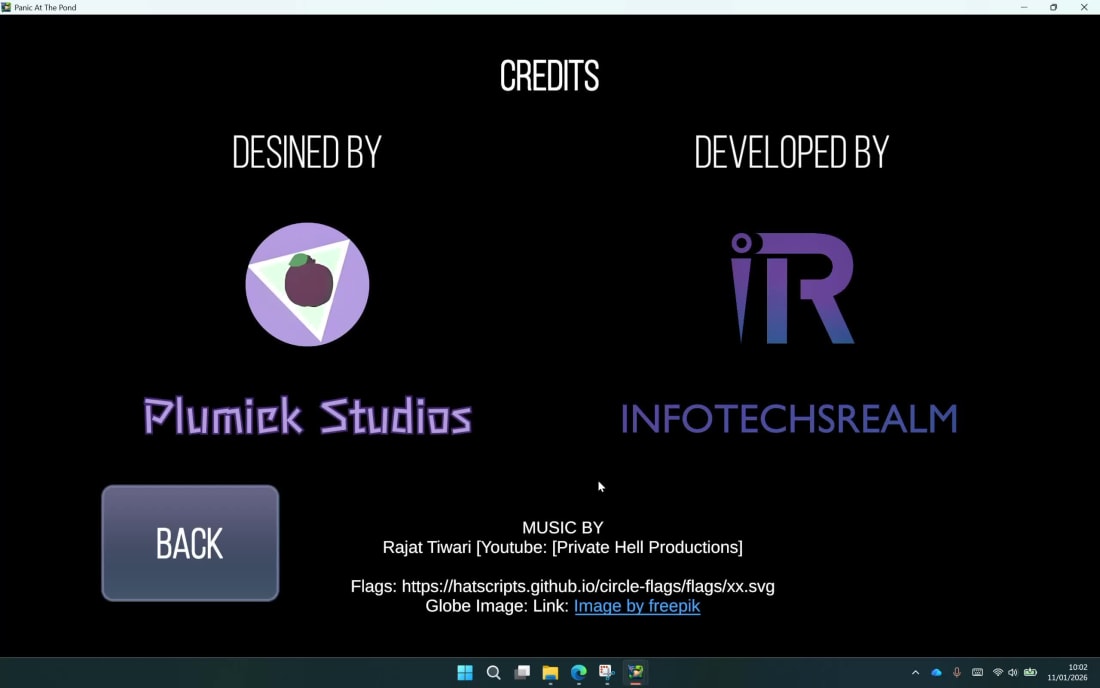
Task: Click the microphone tray icon
Action: tap(957, 673)
